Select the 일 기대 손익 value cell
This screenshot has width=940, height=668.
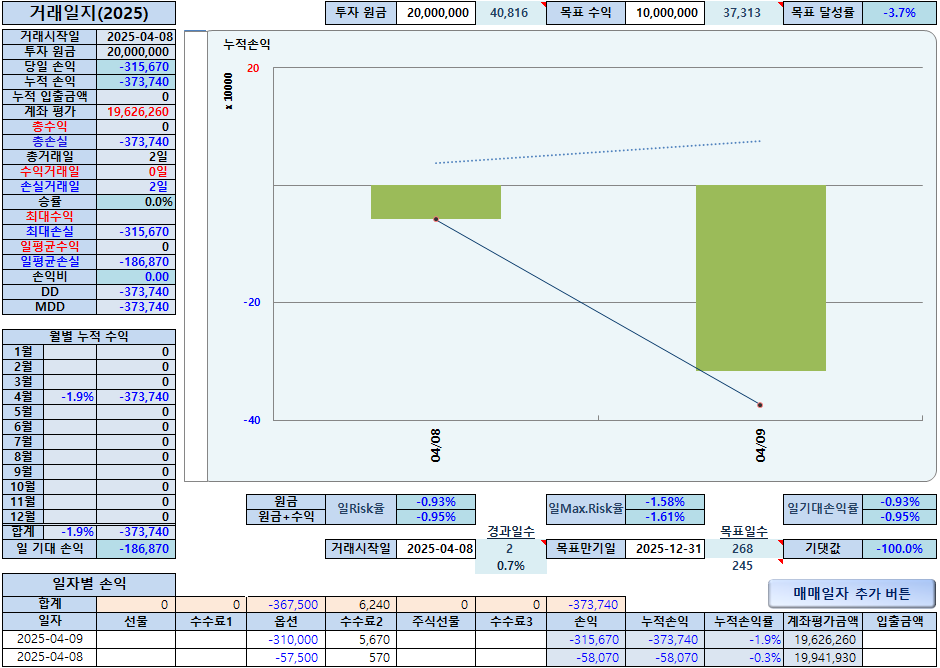(x=136, y=549)
